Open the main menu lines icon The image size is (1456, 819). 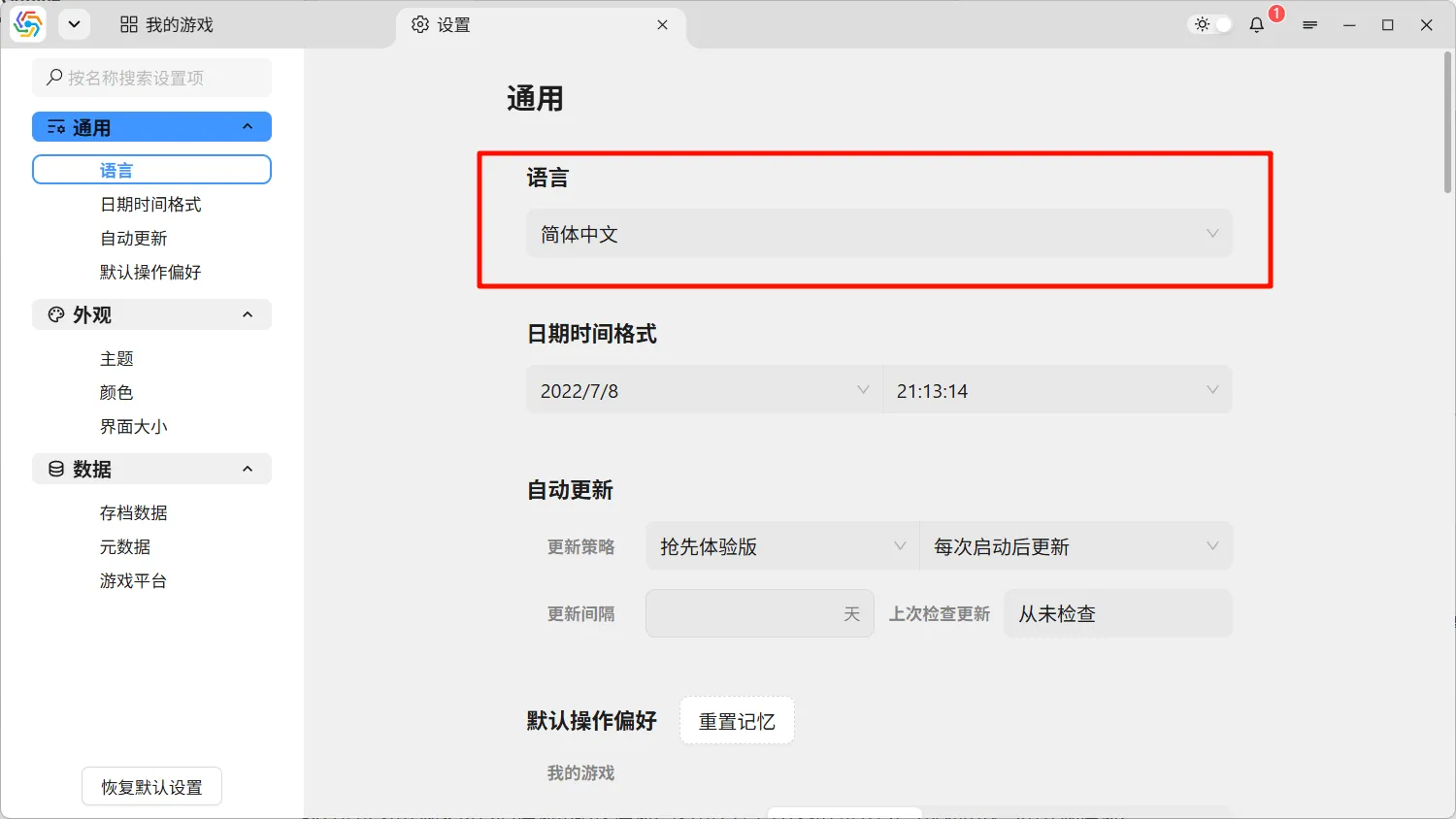click(1309, 25)
